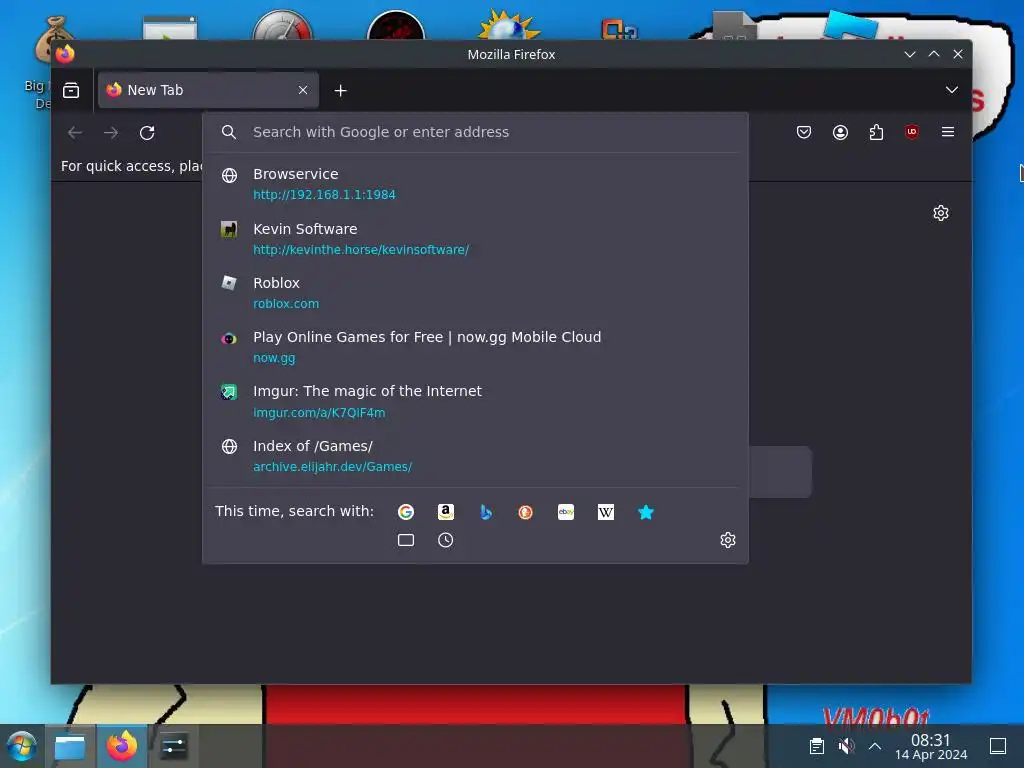Image resolution: width=1024 pixels, height=768 pixels.
Task: Open a new tab with the plus button
Action: pos(340,91)
